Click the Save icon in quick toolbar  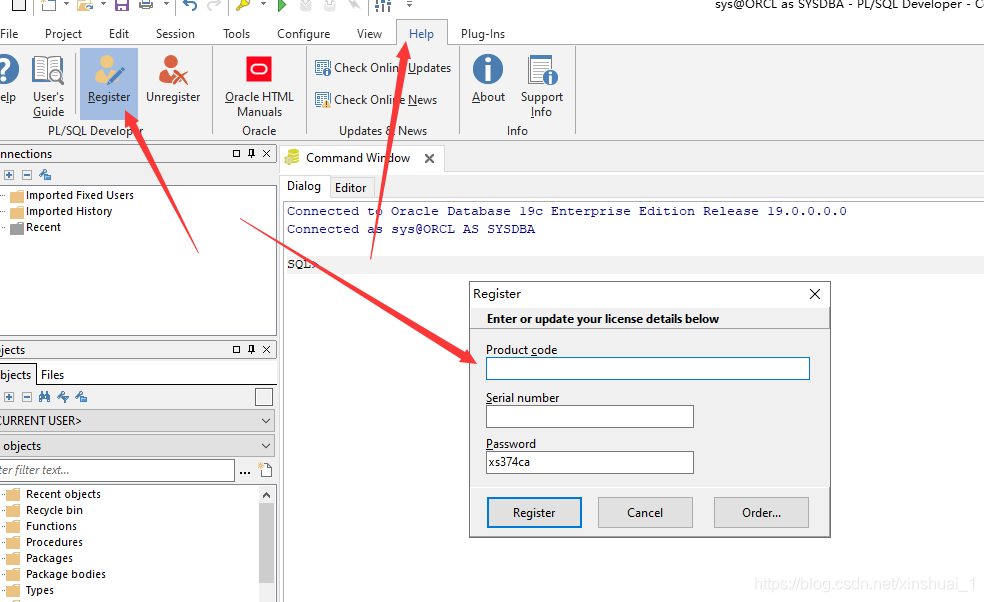click(x=121, y=5)
